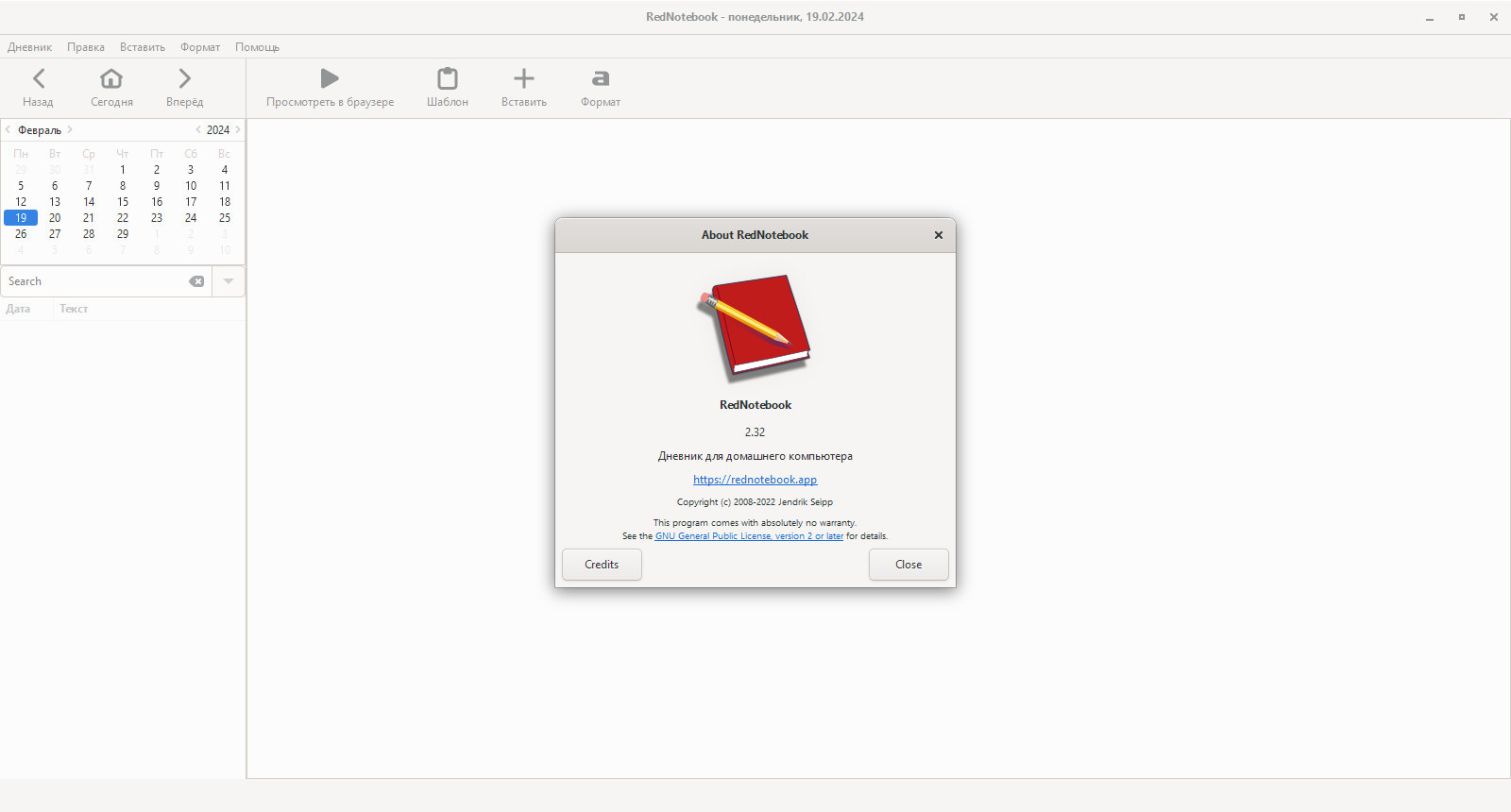This screenshot has width=1511, height=812.
Task: Select February 14 in the calendar
Action: [89, 202]
